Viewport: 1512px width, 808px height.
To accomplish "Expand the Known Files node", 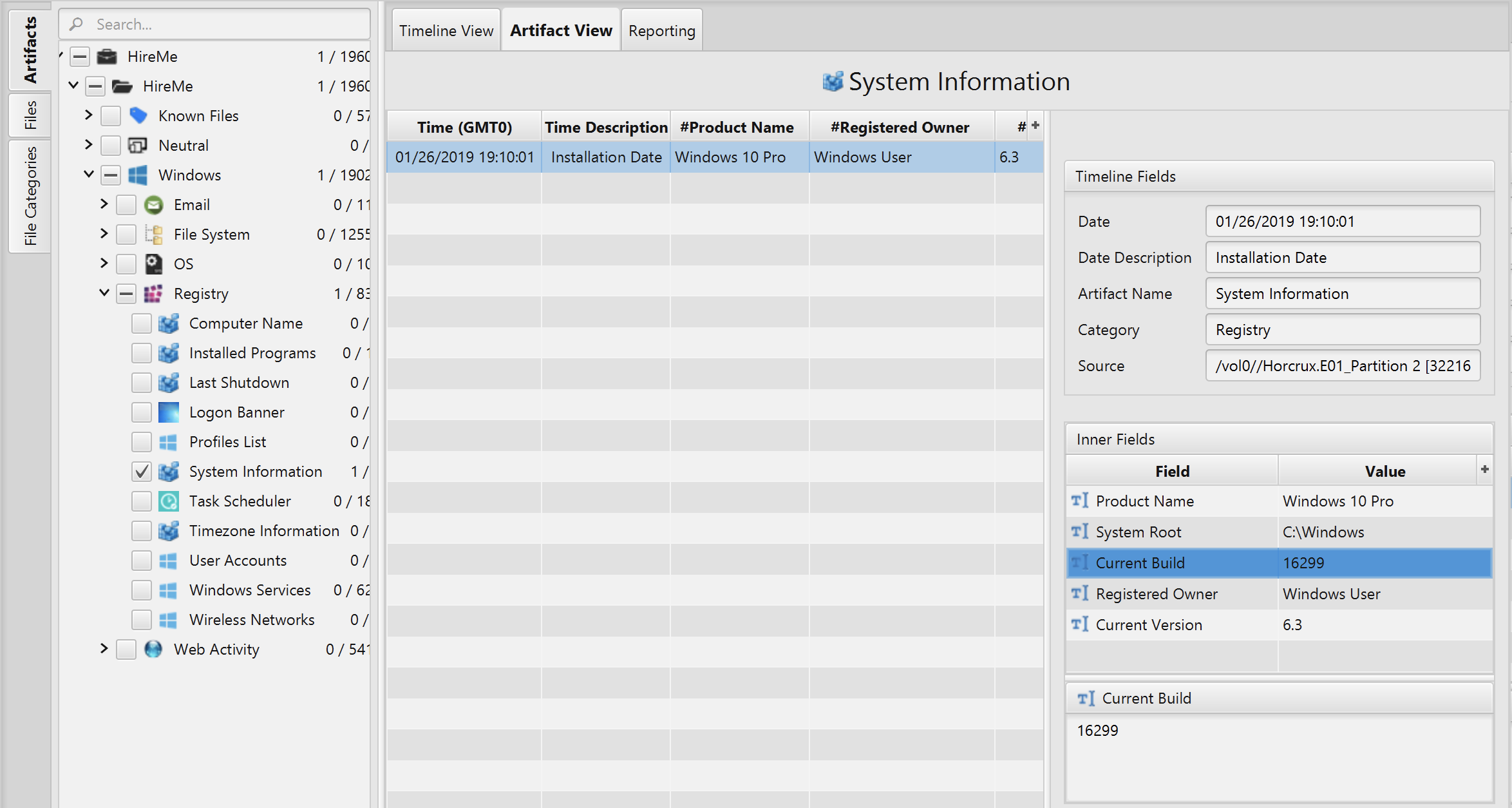I will click(x=89, y=115).
